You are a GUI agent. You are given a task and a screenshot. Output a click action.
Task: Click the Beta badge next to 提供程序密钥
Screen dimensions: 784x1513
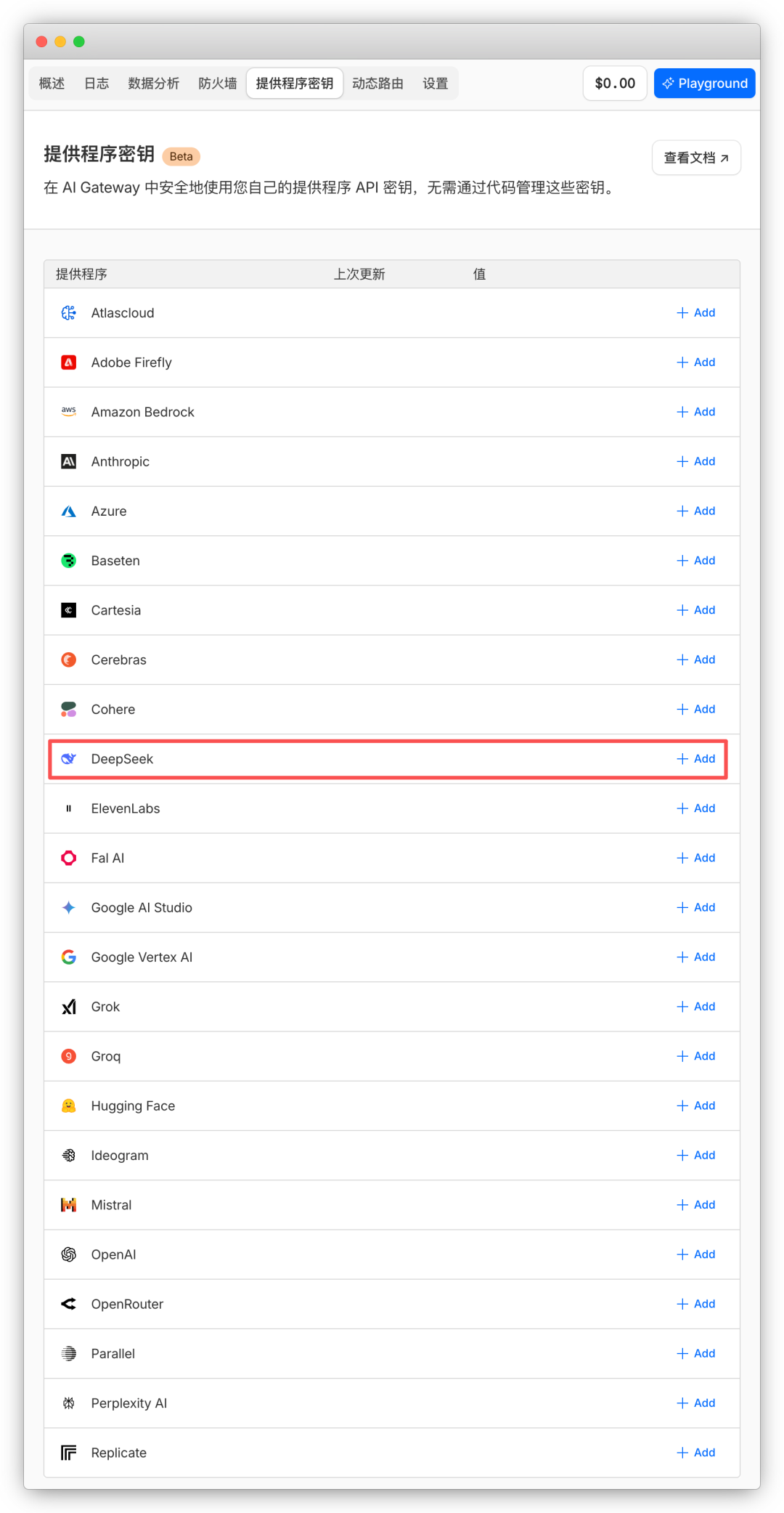(181, 156)
